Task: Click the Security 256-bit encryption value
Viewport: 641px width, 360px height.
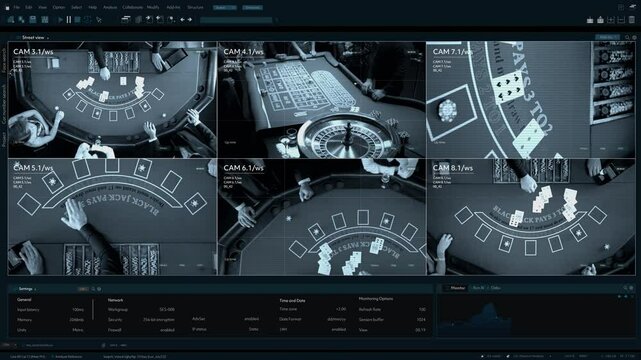Action: [159, 320]
